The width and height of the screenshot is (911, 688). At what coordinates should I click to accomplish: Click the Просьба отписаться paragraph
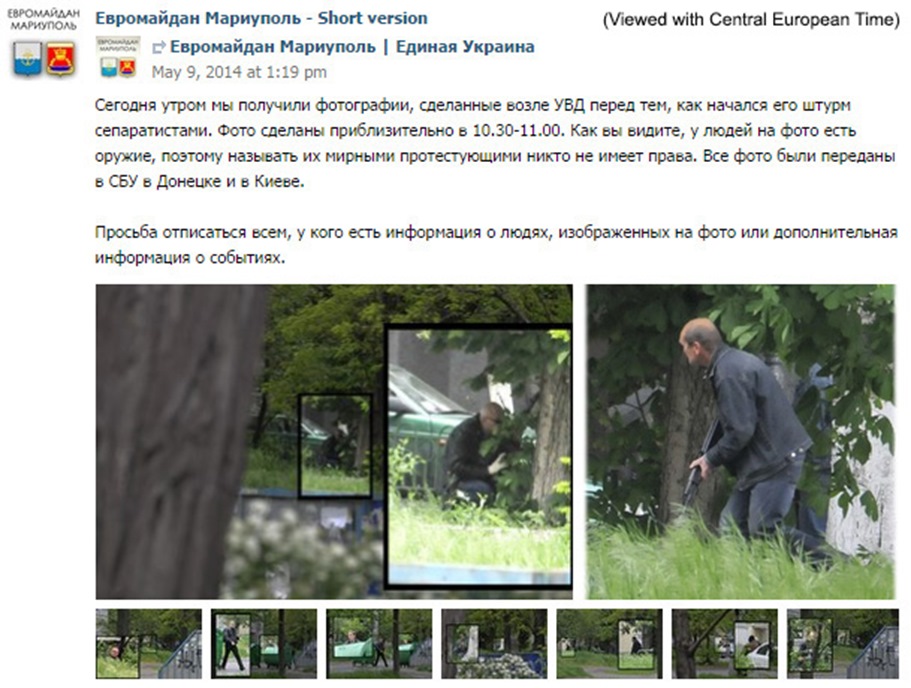496,245
